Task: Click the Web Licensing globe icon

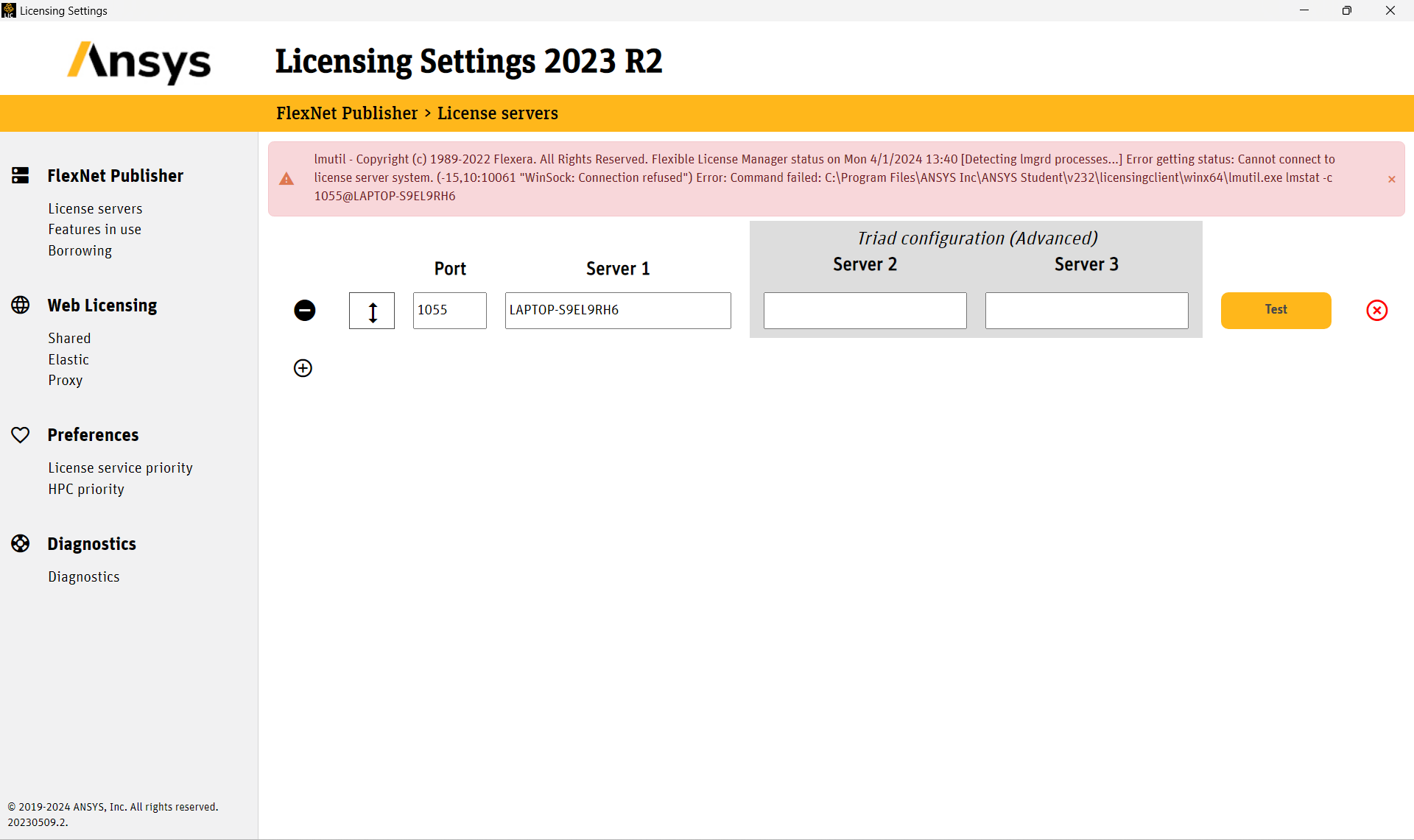Action: pos(21,305)
